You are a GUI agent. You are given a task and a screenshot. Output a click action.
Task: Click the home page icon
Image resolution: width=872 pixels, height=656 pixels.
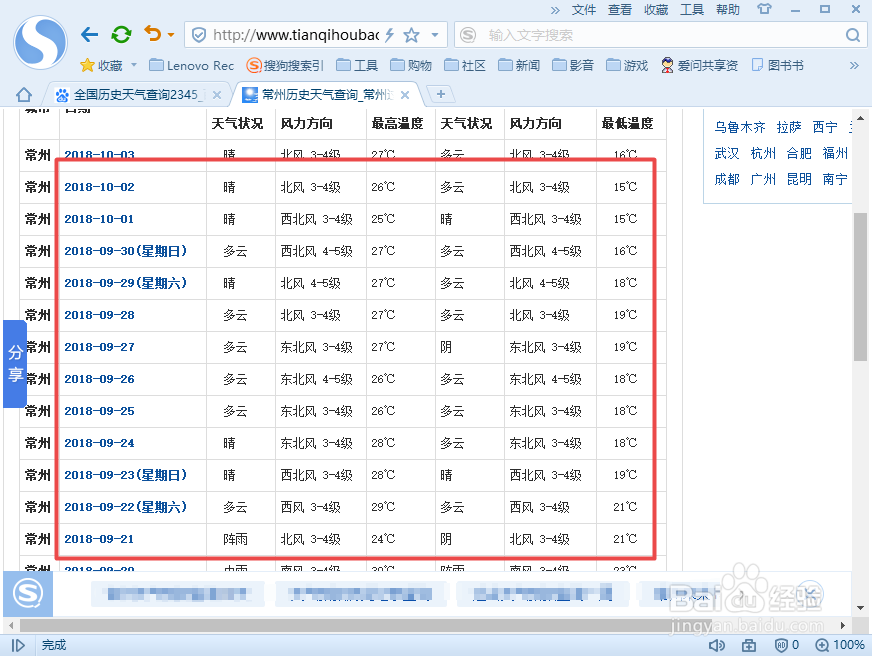(x=23, y=95)
